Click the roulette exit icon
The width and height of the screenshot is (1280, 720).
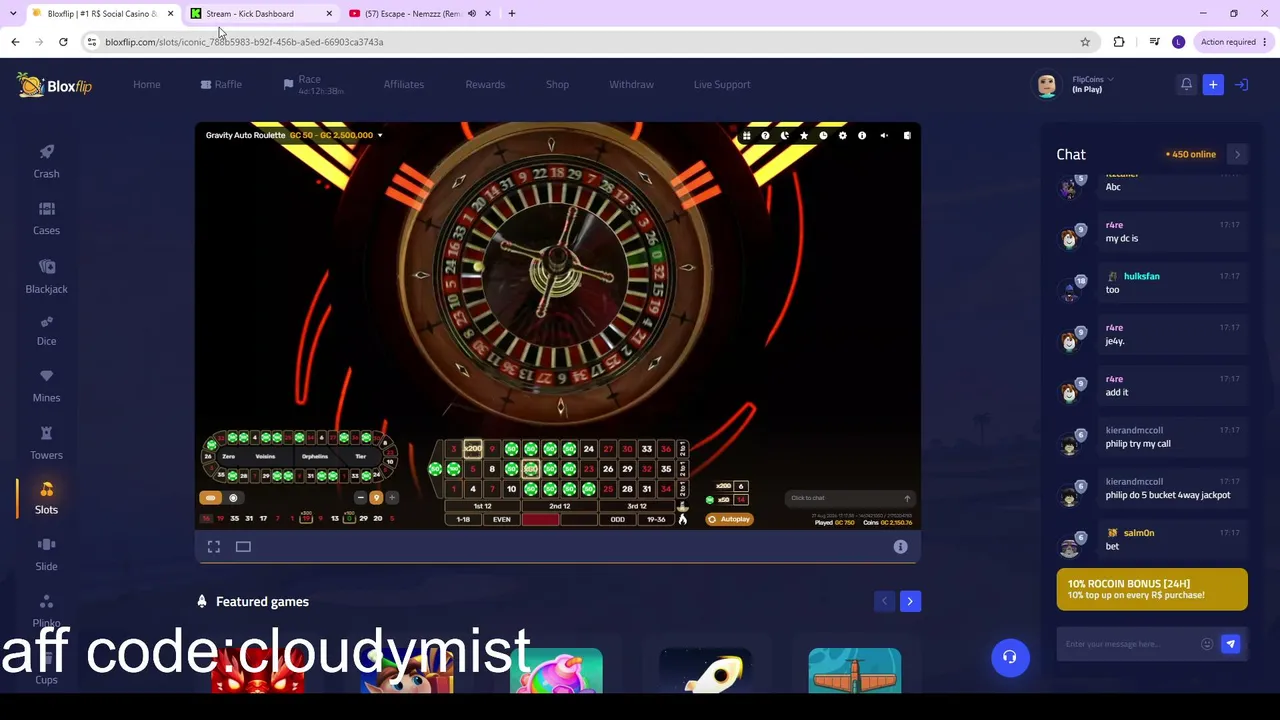pyautogui.click(x=907, y=135)
